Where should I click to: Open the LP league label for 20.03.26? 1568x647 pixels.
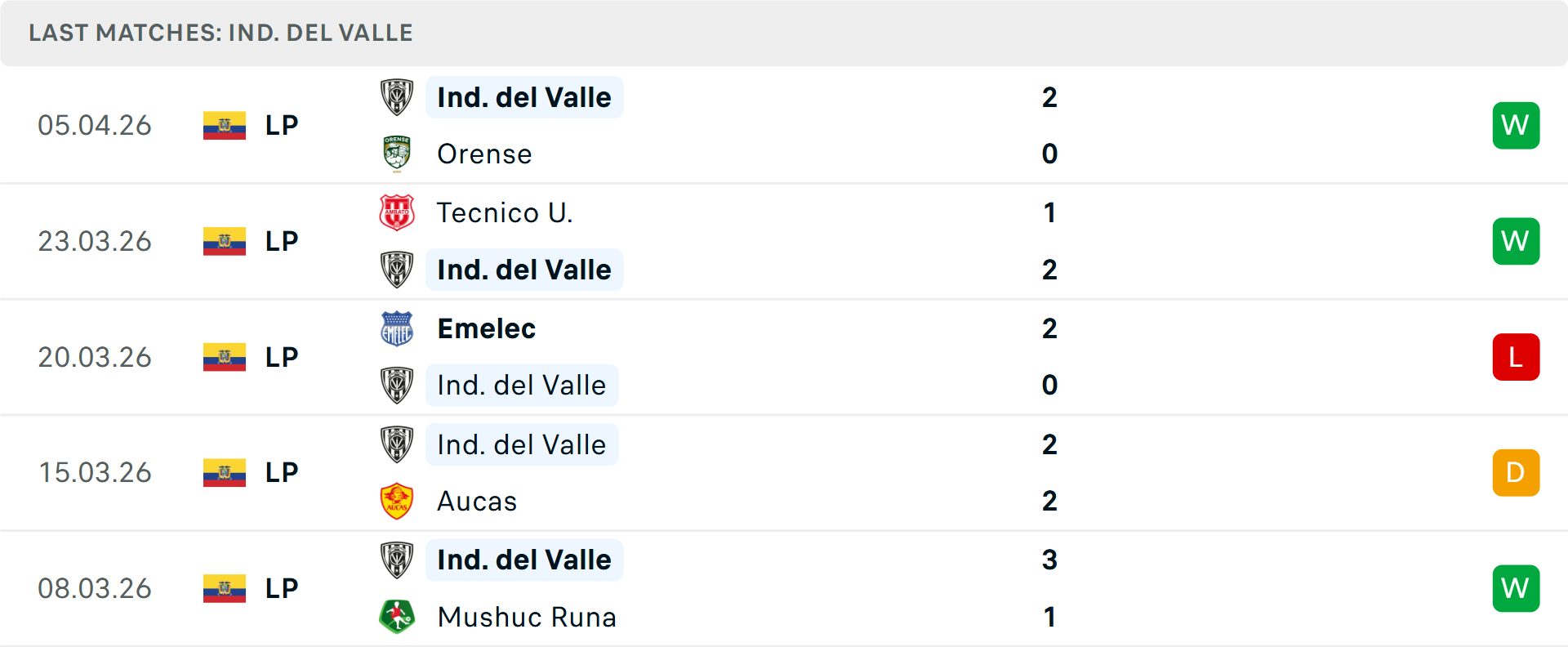[280, 356]
